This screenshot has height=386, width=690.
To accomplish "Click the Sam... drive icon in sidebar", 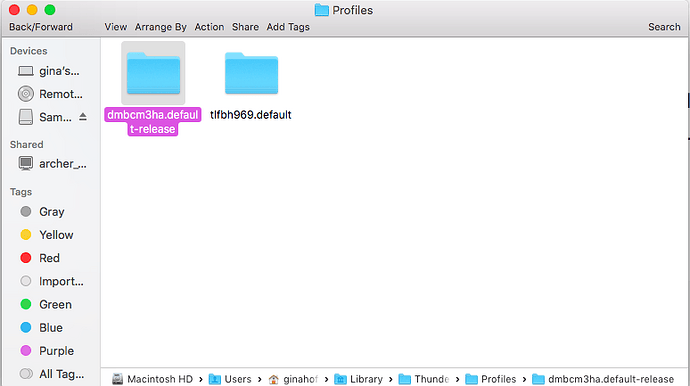I will [26, 117].
